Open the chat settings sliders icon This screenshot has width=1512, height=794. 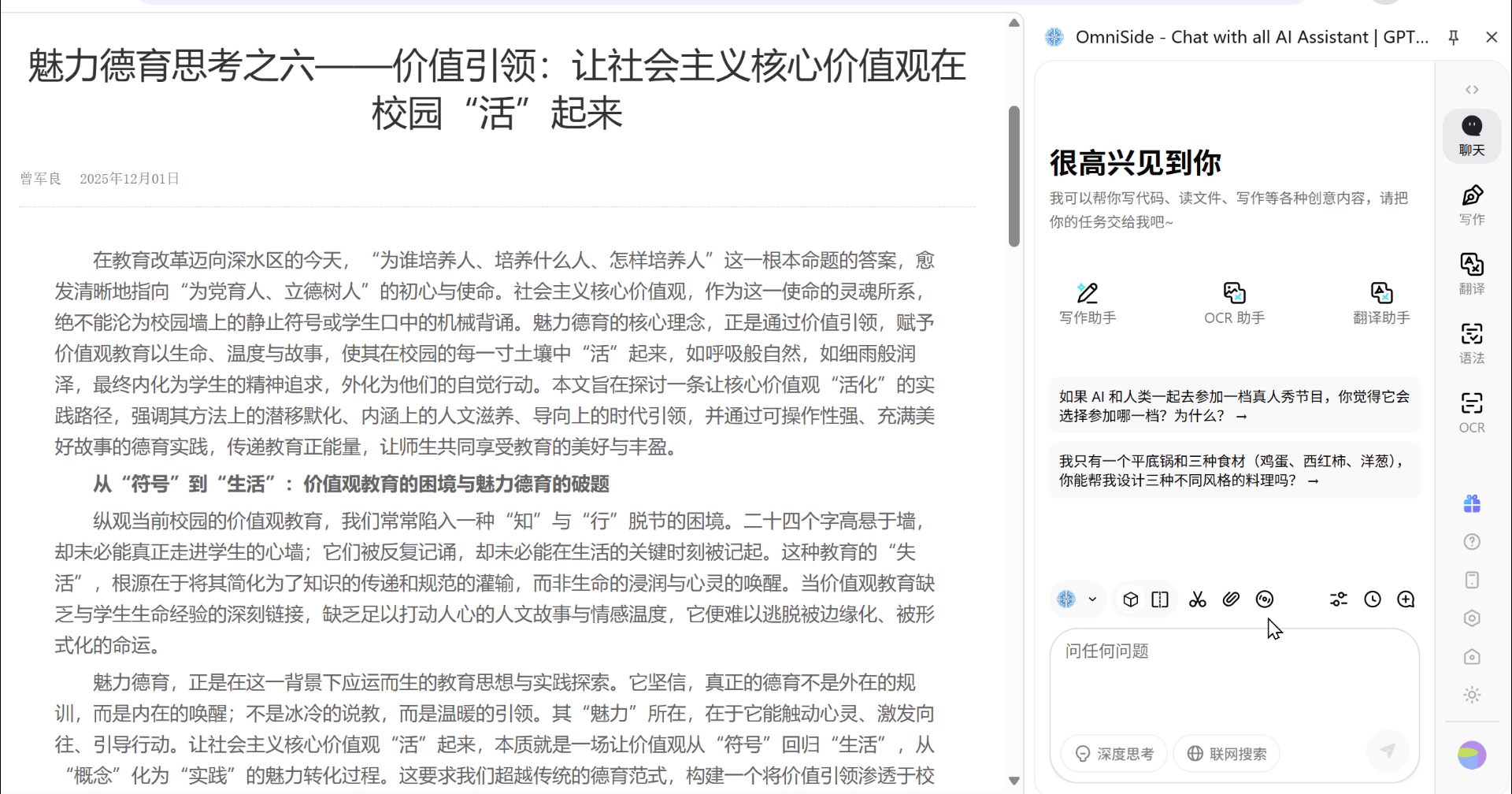[1338, 599]
